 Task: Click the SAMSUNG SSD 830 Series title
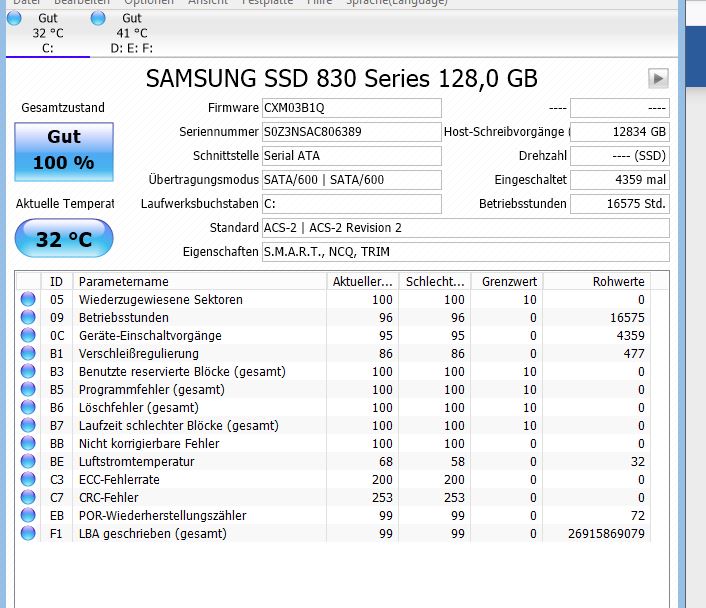pyautogui.click(x=342, y=79)
